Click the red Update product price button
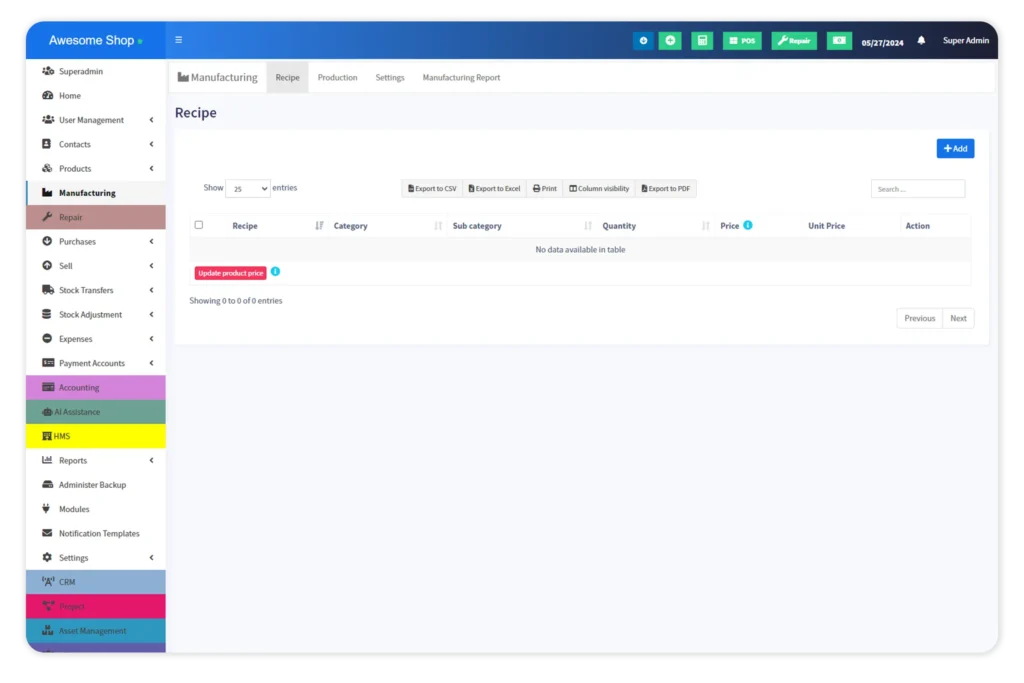Viewport: 1024px width, 683px height. click(231, 273)
